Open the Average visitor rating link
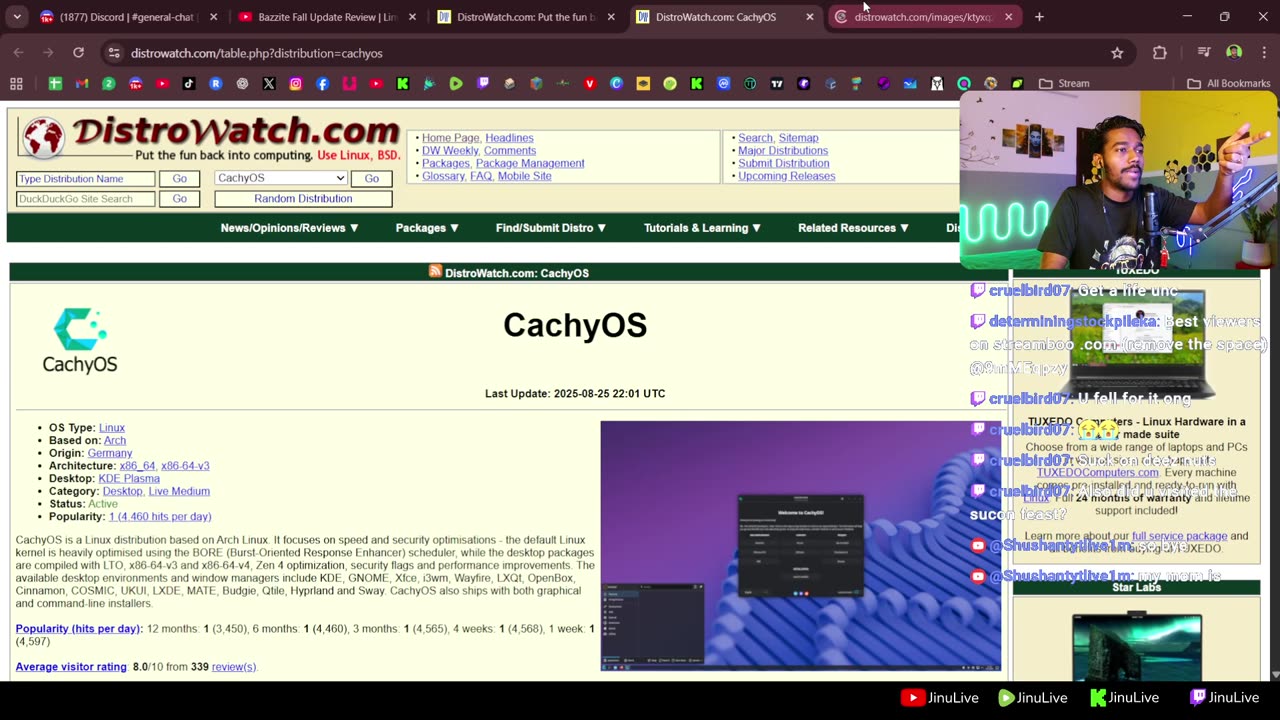This screenshot has height=720, width=1280. point(71,666)
